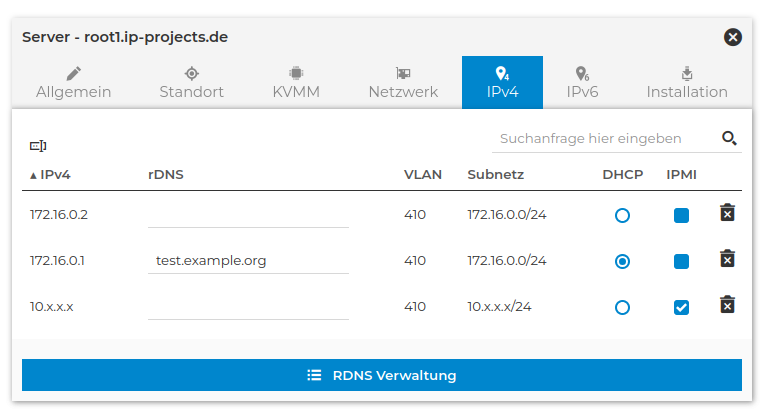Switch to the IPv6 tab

pyautogui.click(x=582, y=83)
